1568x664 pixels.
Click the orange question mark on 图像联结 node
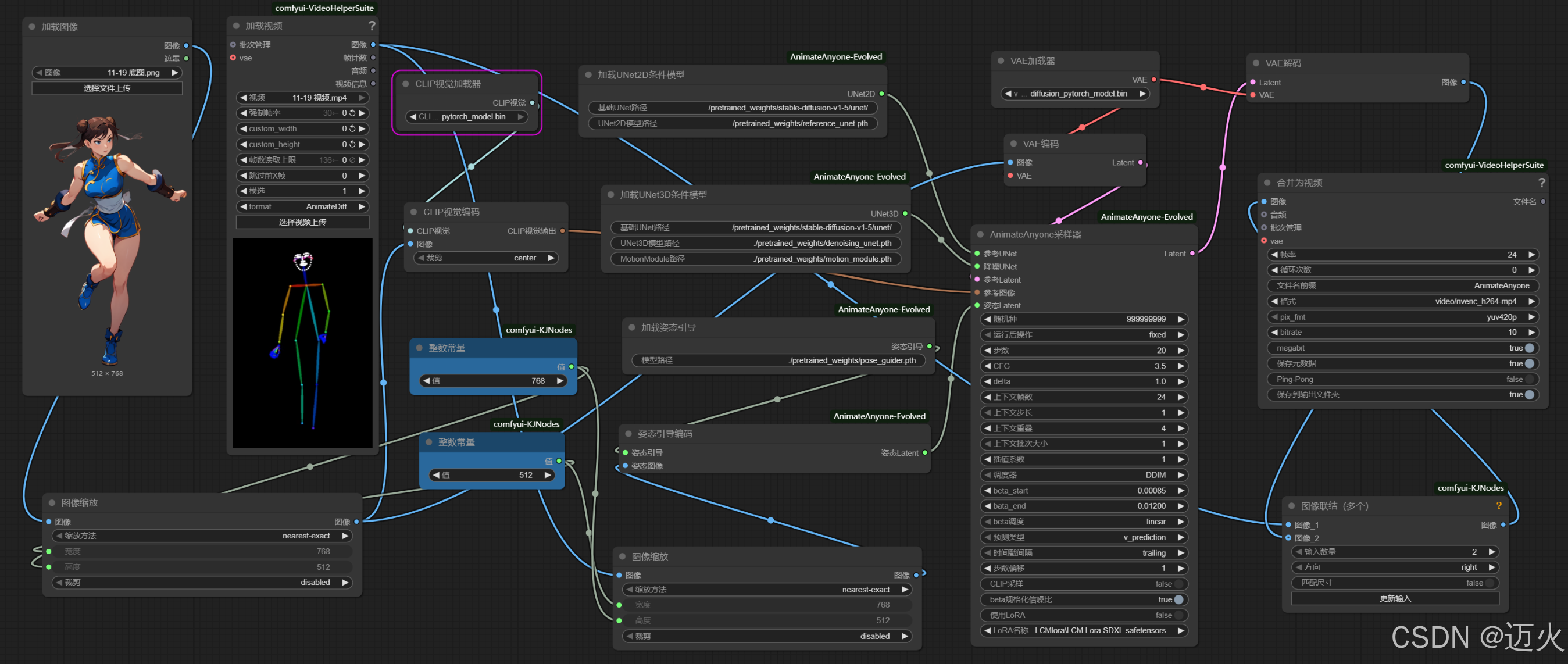click(1499, 506)
